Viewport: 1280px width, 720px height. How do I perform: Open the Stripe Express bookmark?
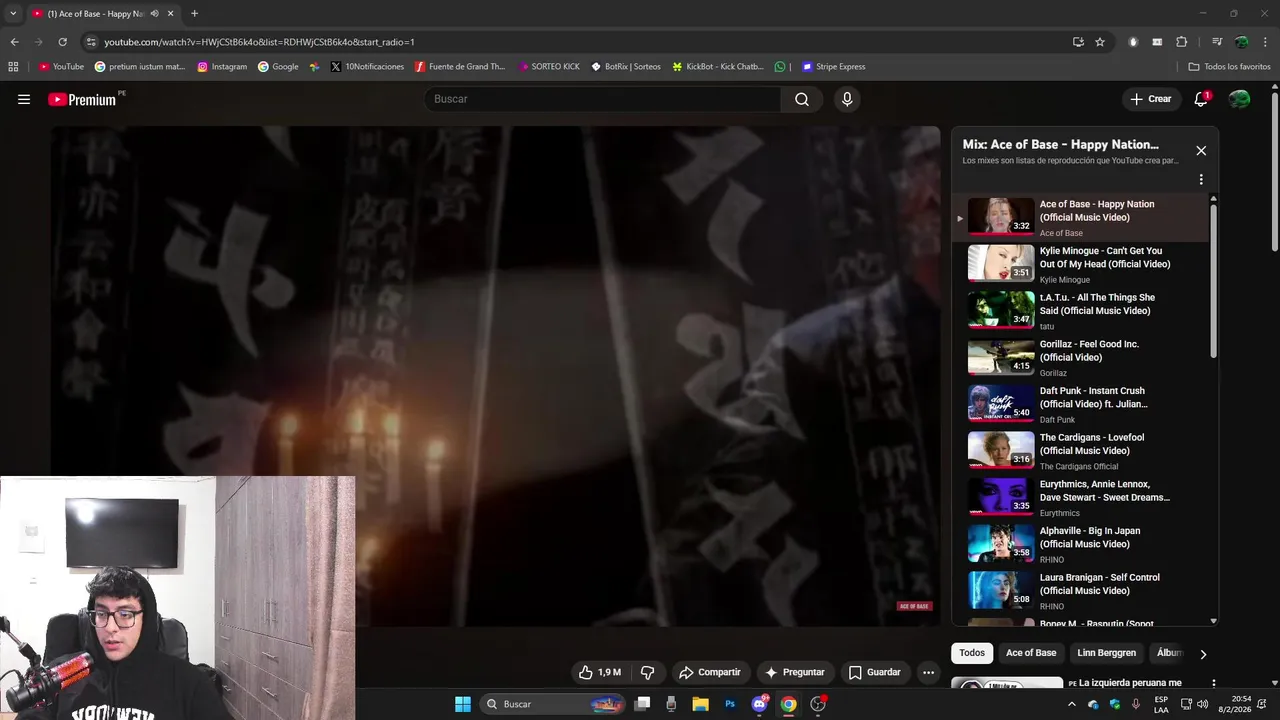click(833, 67)
